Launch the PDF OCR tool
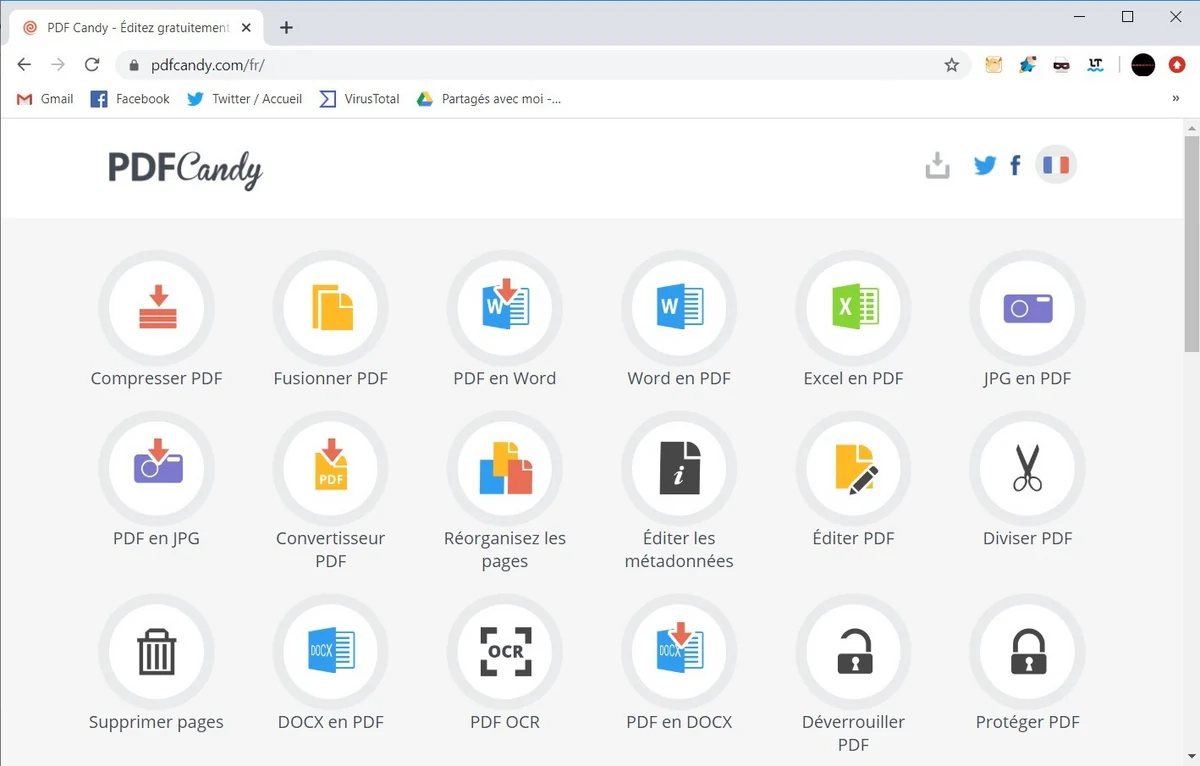This screenshot has width=1200, height=766. 504,651
